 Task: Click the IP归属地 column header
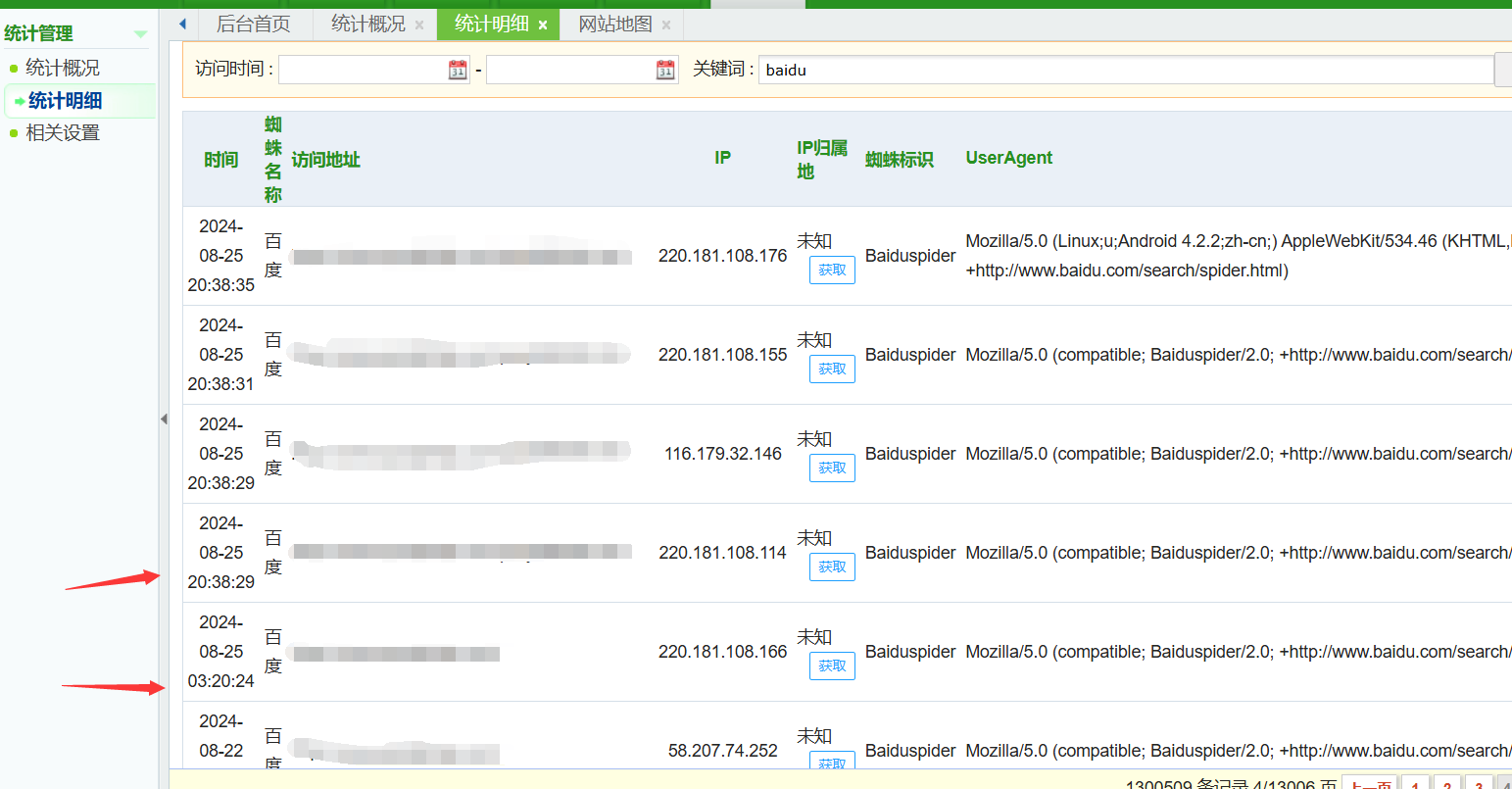822,160
